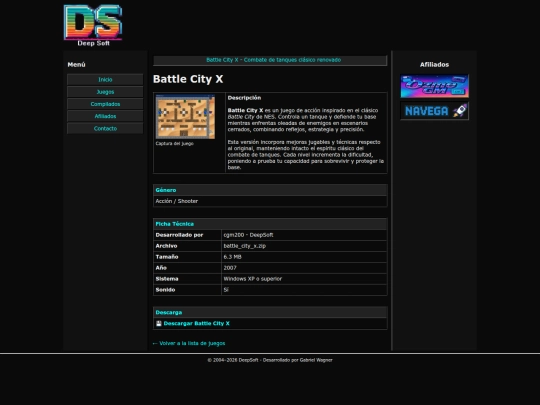
Task: Click the floppy disk download icon
Action: (159, 323)
